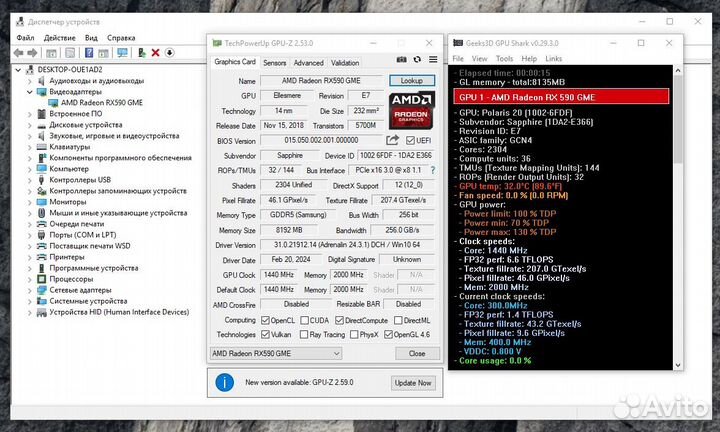
Task: Click the Принтеры printer icon
Action: pyautogui.click(x=42, y=257)
